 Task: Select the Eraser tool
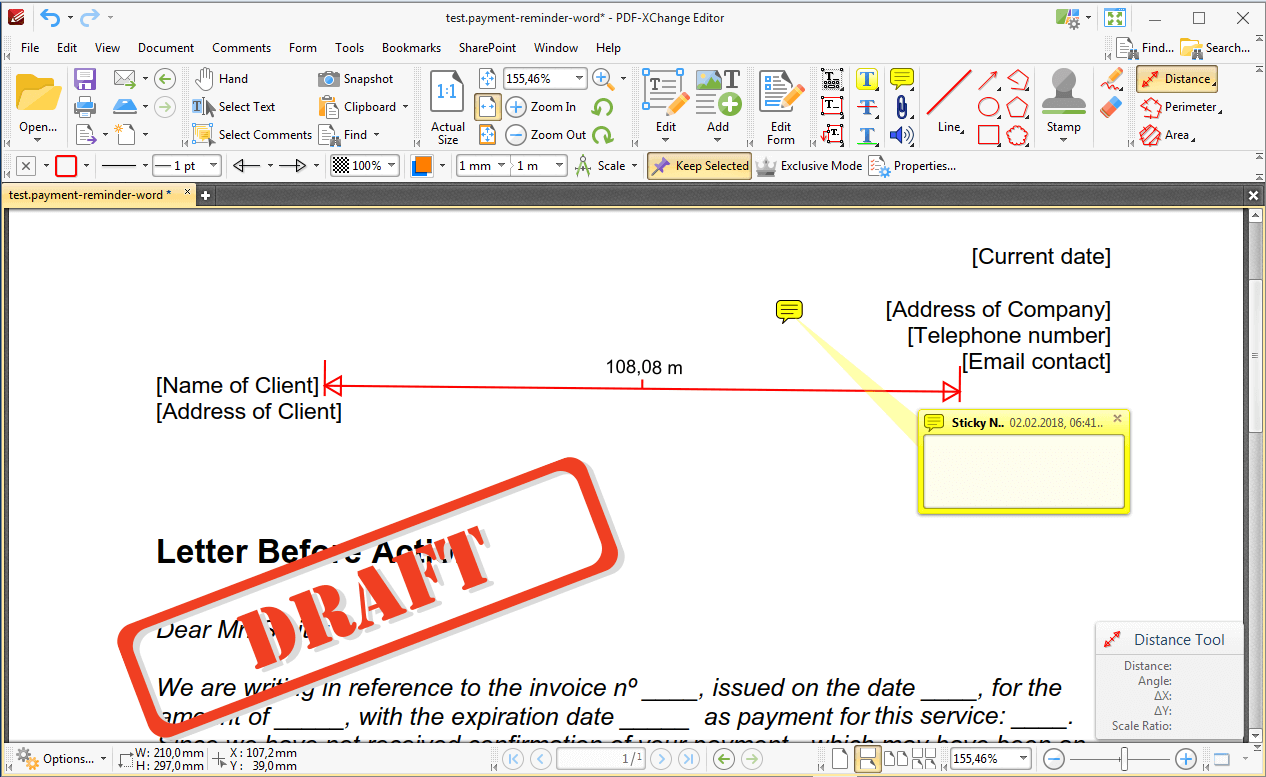[1111, 106]
